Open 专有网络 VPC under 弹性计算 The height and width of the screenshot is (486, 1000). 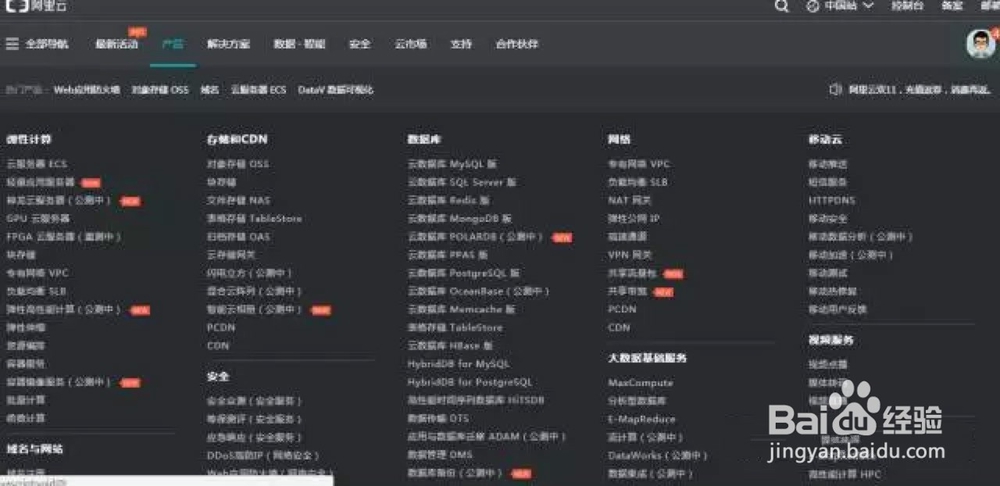pyautogui.click(x=38, y=273)
